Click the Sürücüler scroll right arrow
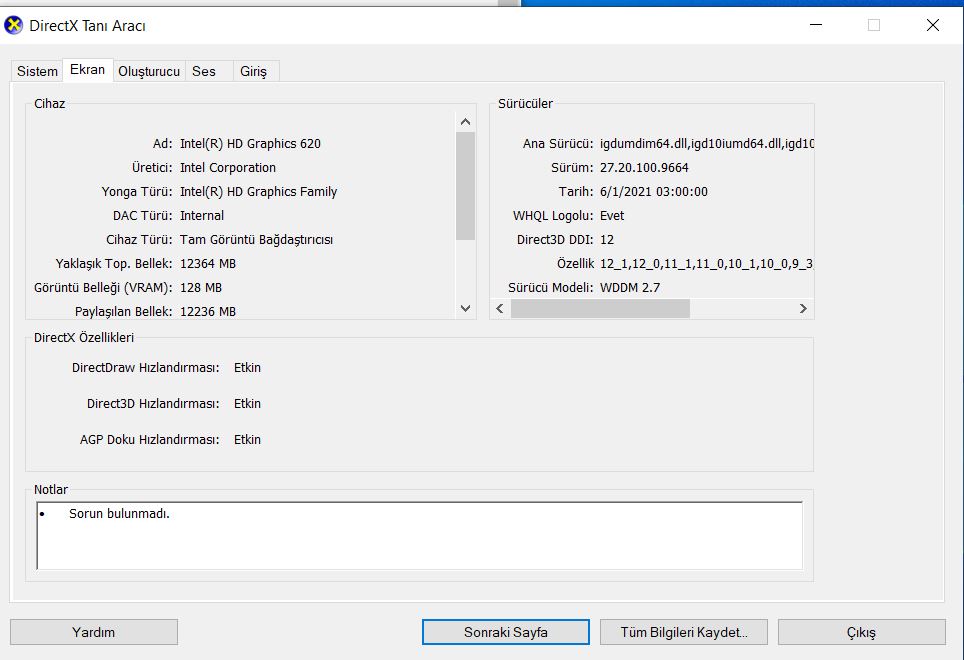The image size is (964, 660). (803, 308)
